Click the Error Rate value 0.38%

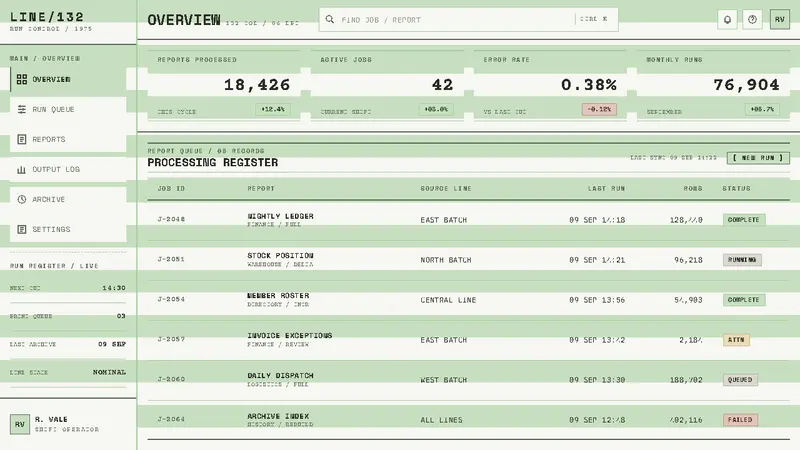click(x=589, y=85)
